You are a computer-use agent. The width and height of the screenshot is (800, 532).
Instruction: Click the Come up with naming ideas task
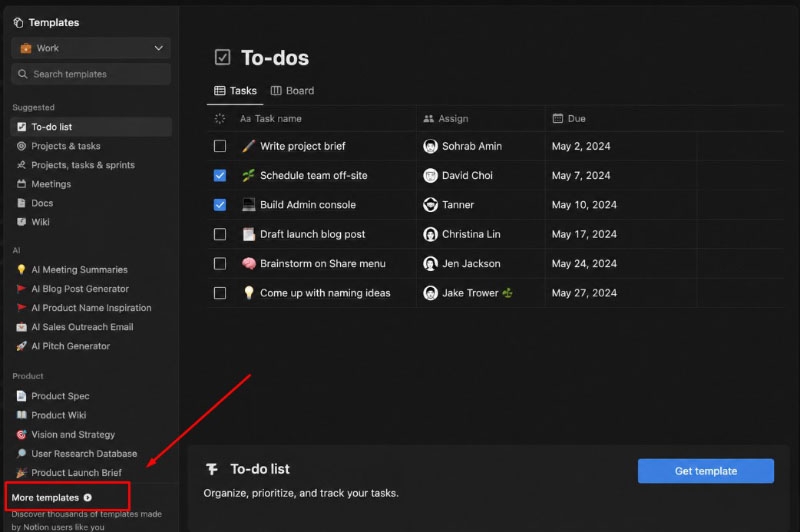tap(325, 293)
